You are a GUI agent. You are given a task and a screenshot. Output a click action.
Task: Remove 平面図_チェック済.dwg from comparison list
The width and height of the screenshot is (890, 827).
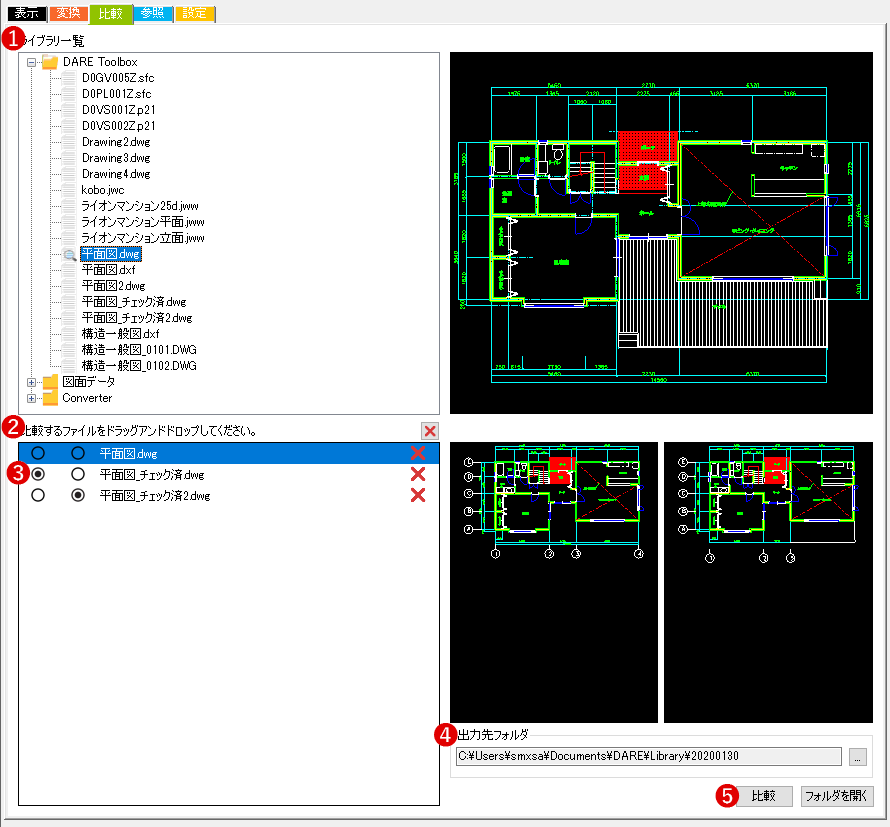pyautogui.click(x=418, y=474)
